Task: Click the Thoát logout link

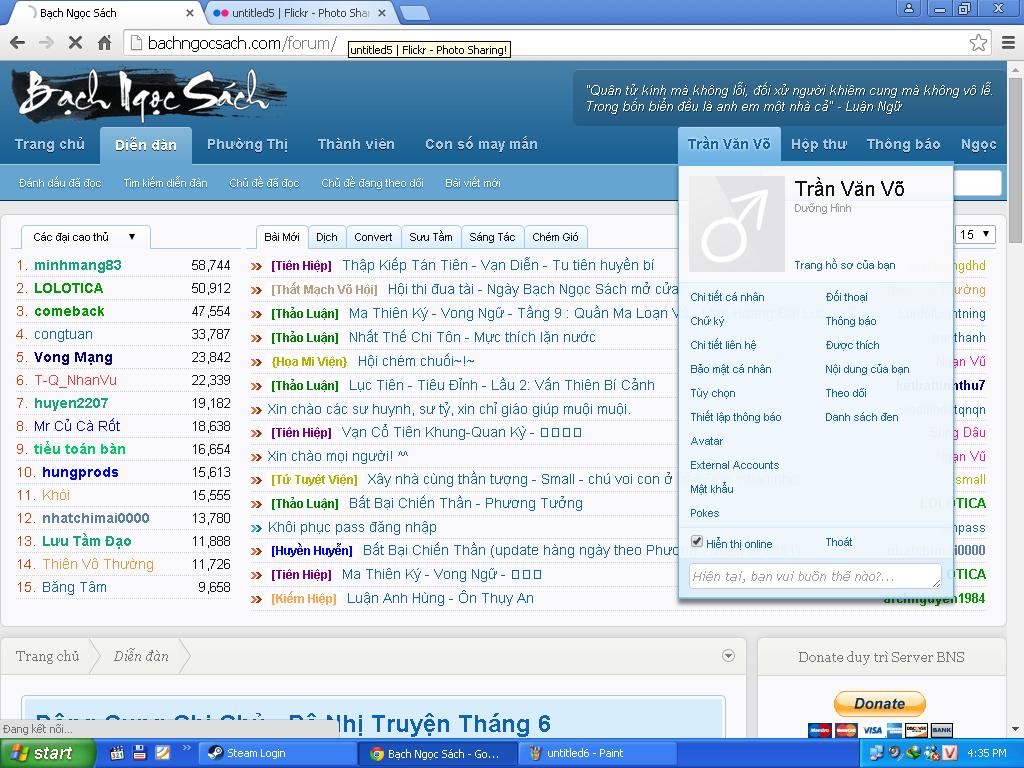Action: click(838, 542)
